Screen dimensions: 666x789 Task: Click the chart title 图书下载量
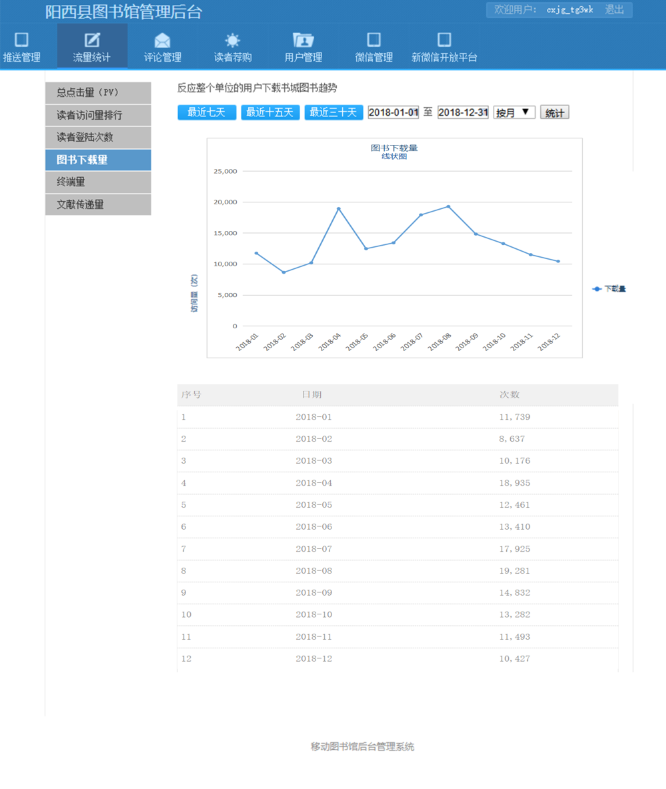point(394,148)
